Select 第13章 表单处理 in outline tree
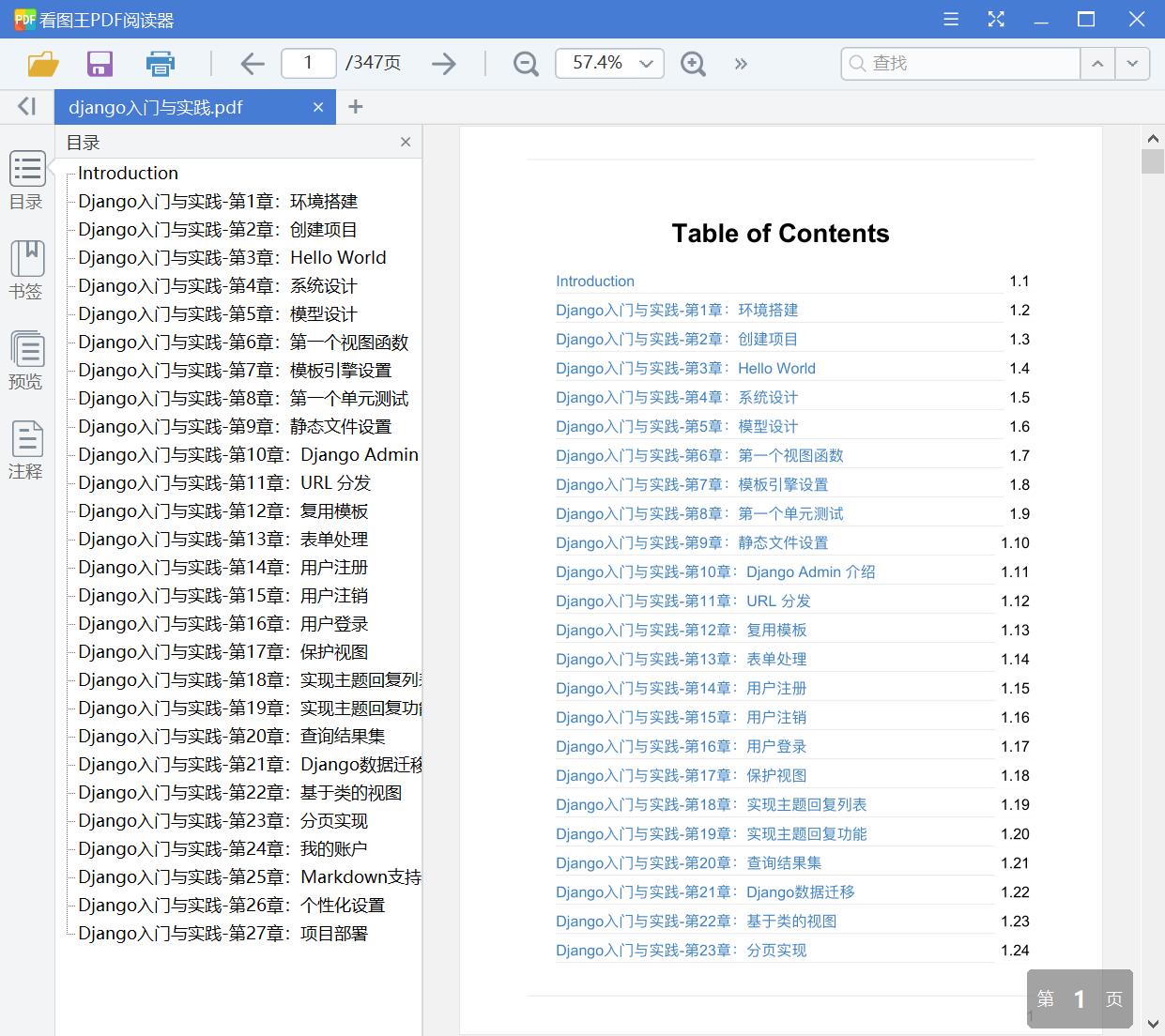This screenshot has height=1036, width=1165. pos(222,540)
